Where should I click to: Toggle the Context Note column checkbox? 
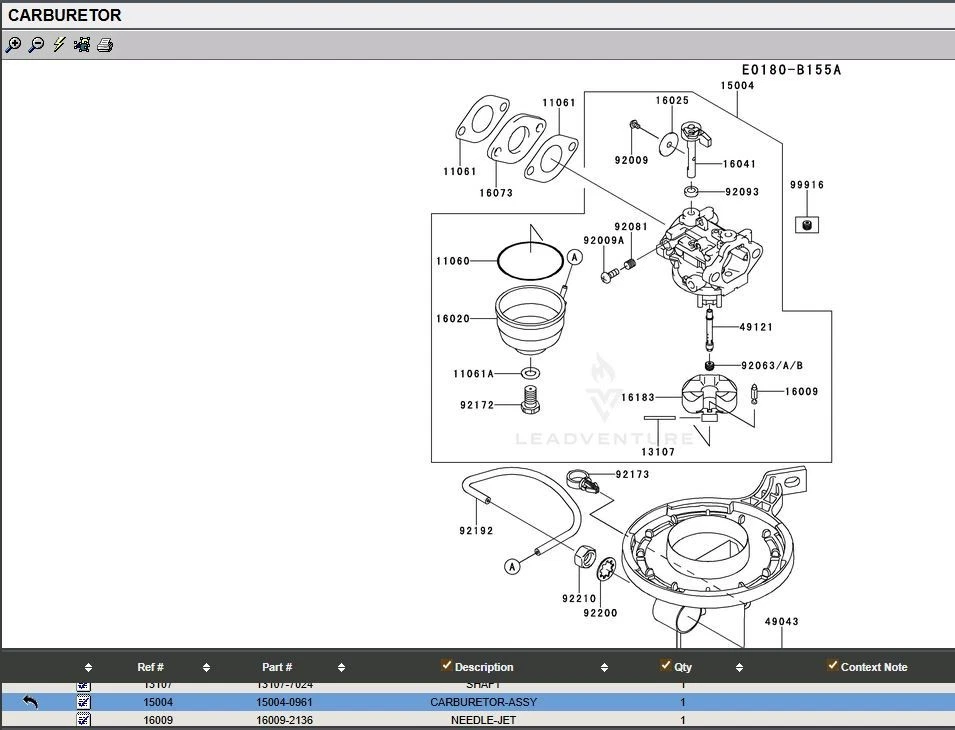tap(832, 666)
